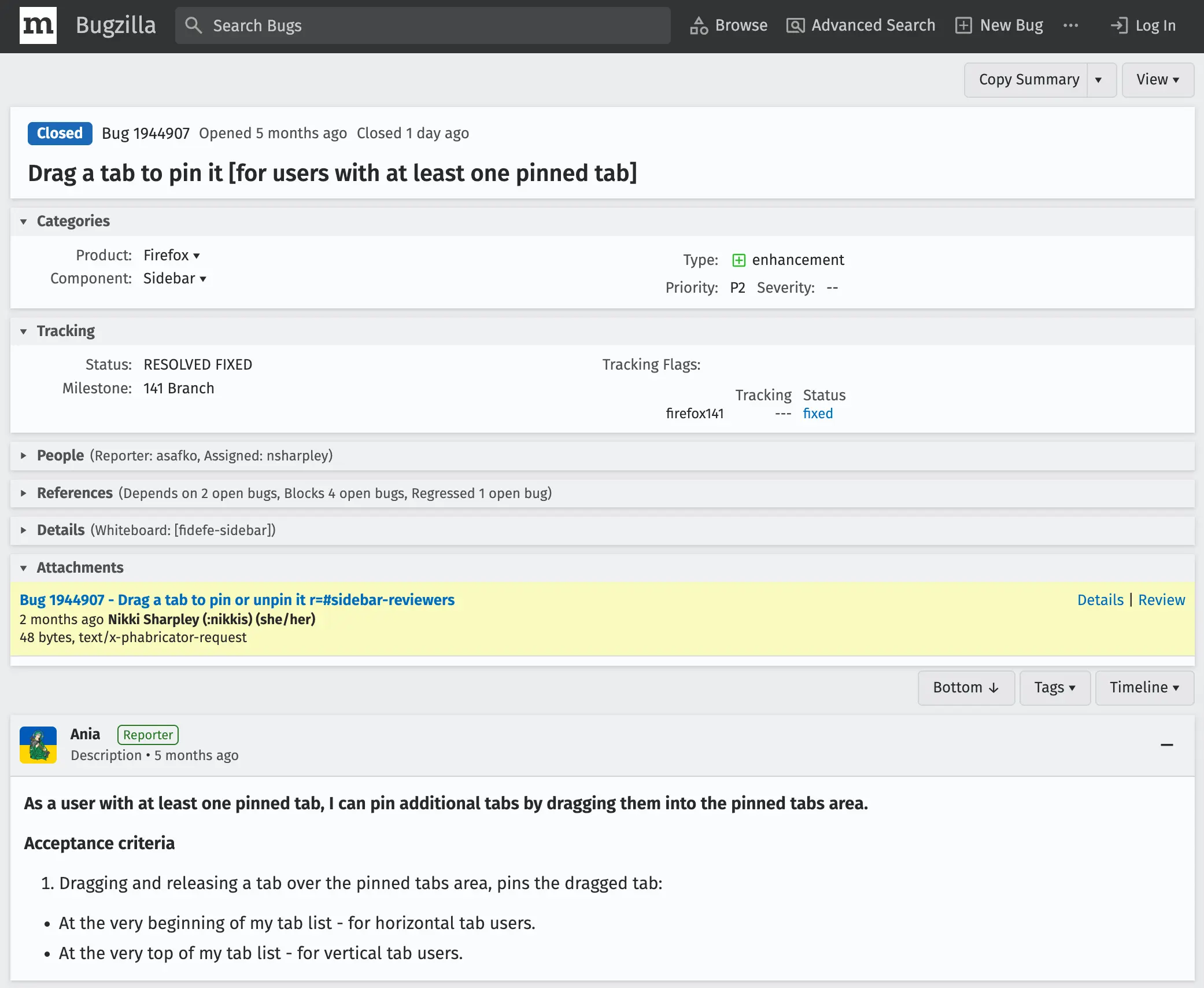Click the Log In arrow icon
The width and height of the screenshot is (1204, 988).
coord(1119,25)
